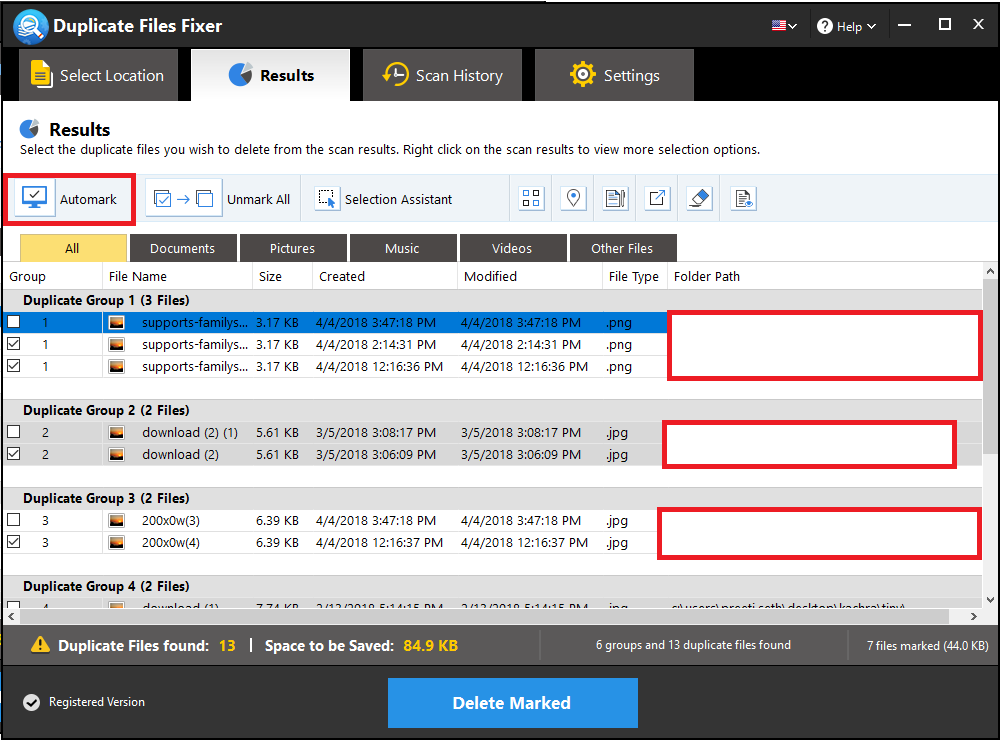
Task: Click image icon of the download (2) row
Action: pyautogui.click(x=116, y=455)
